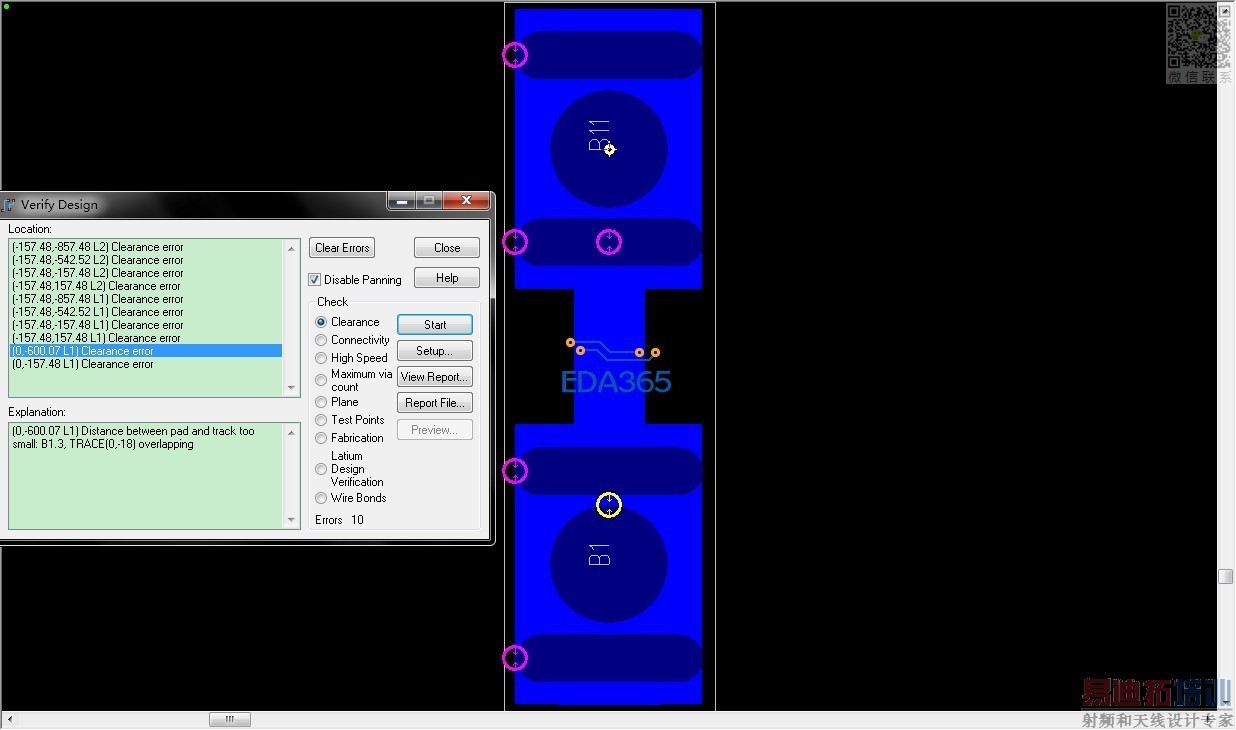
Task: Click the B1 reference designator label
Action: (x=599, y=555)
